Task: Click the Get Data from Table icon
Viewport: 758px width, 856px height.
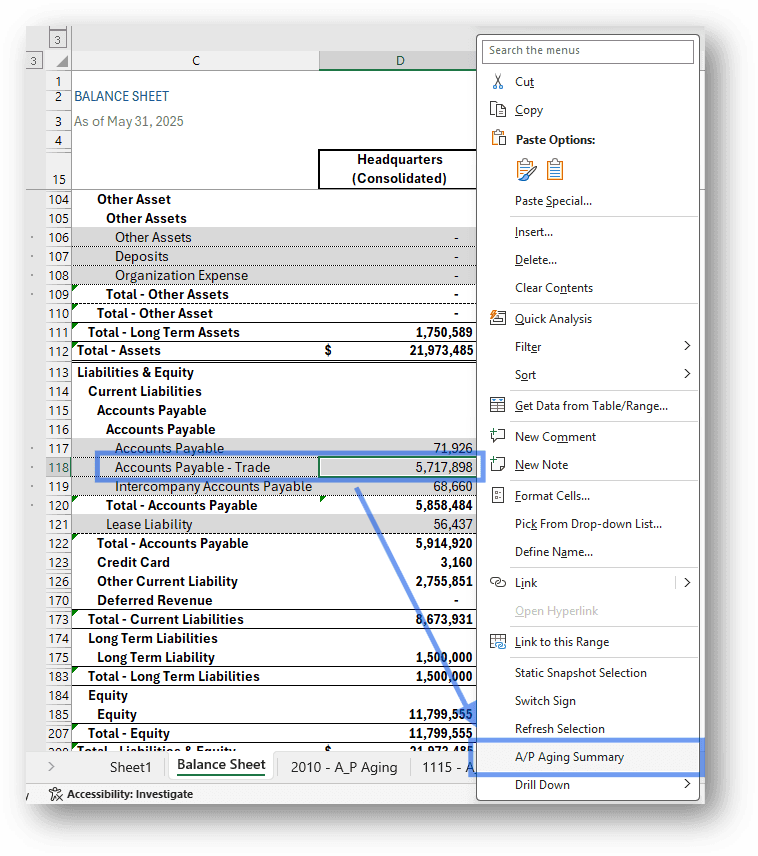Action: [x=498, y=405]
